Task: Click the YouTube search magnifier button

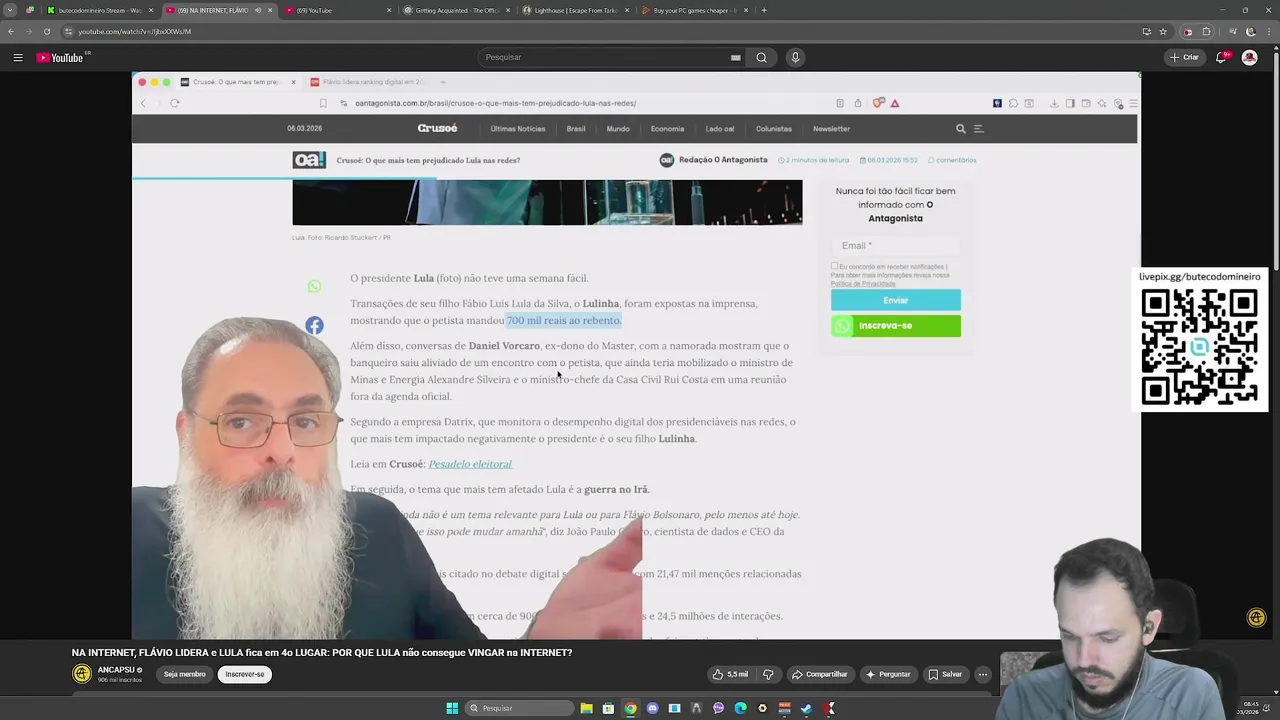Action: coord(761,57)
